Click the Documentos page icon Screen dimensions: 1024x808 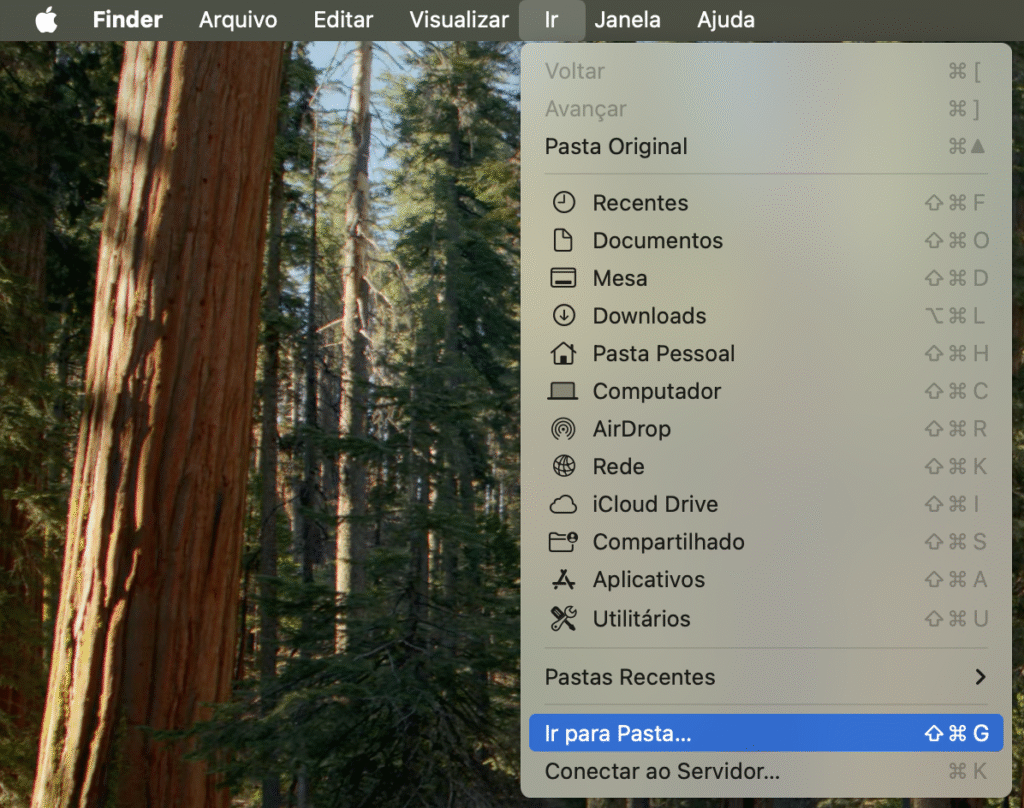563,240
